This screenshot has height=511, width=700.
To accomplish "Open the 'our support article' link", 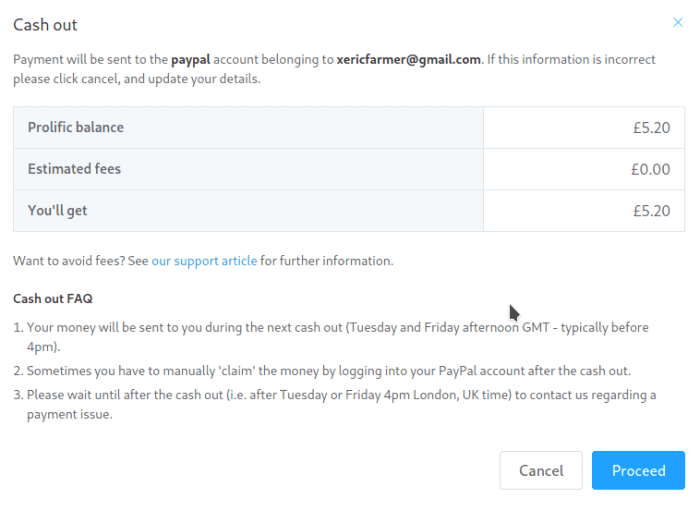I will tap(204, 261).
